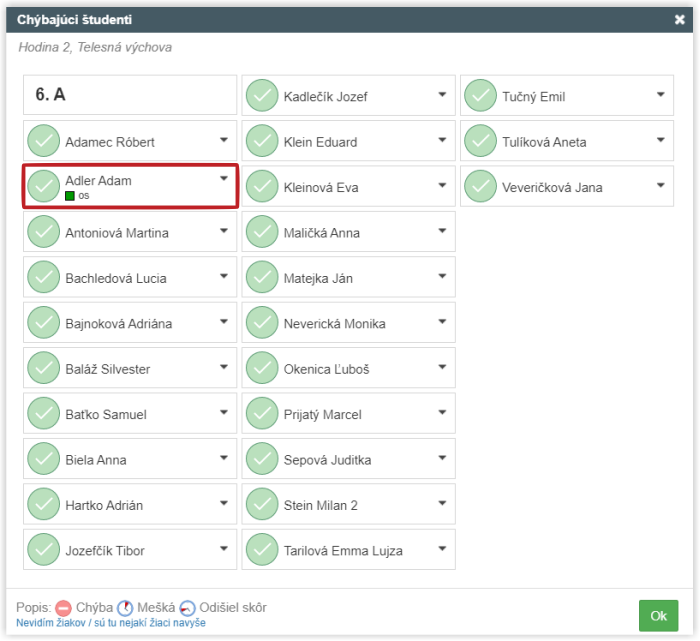Select the 6. A class header cell
This screenshot has width=700, height=641.
point(130,95)
